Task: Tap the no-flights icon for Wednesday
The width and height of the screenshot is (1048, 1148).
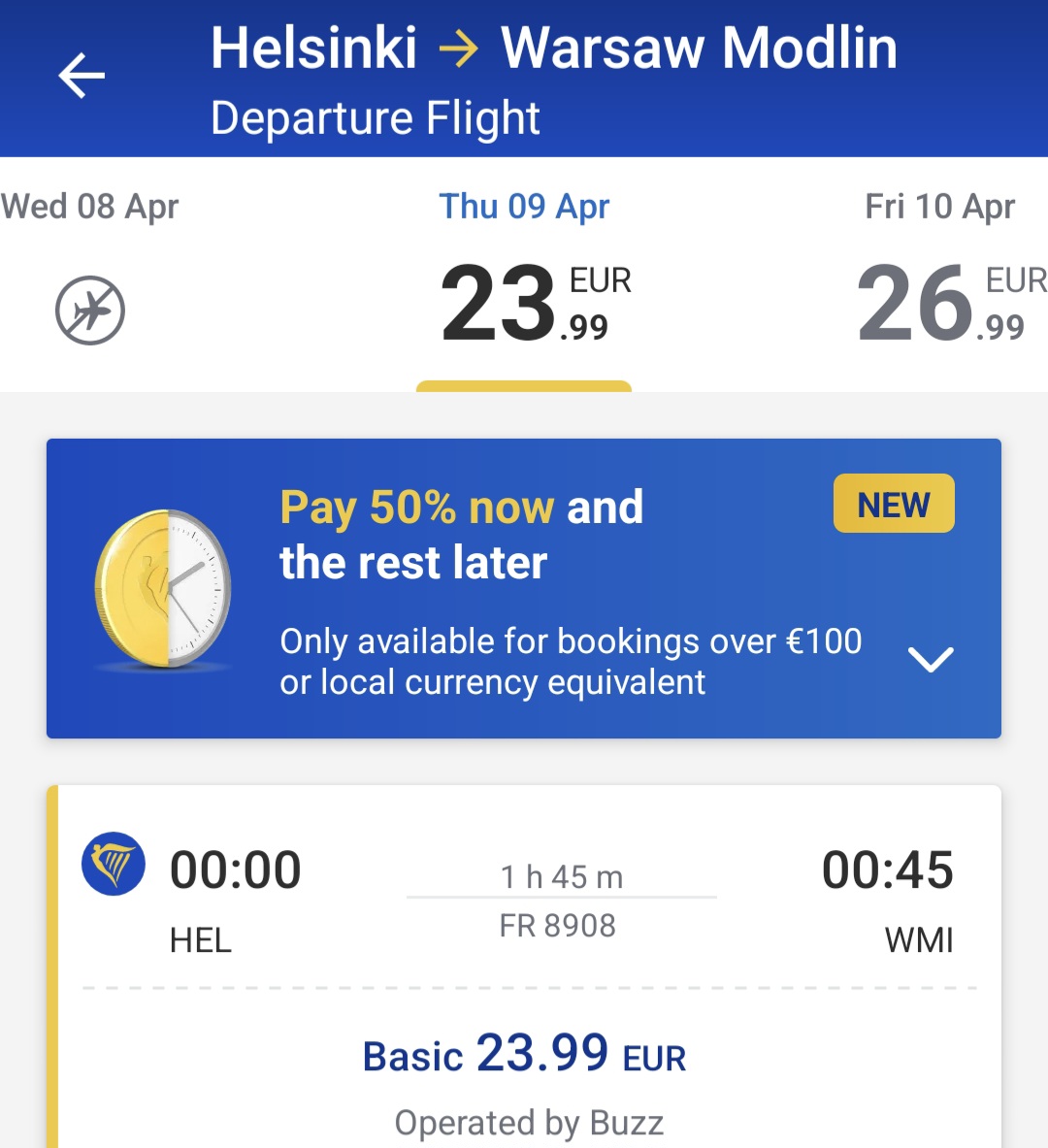Action: pyautogui.click(x=90, y=310)
